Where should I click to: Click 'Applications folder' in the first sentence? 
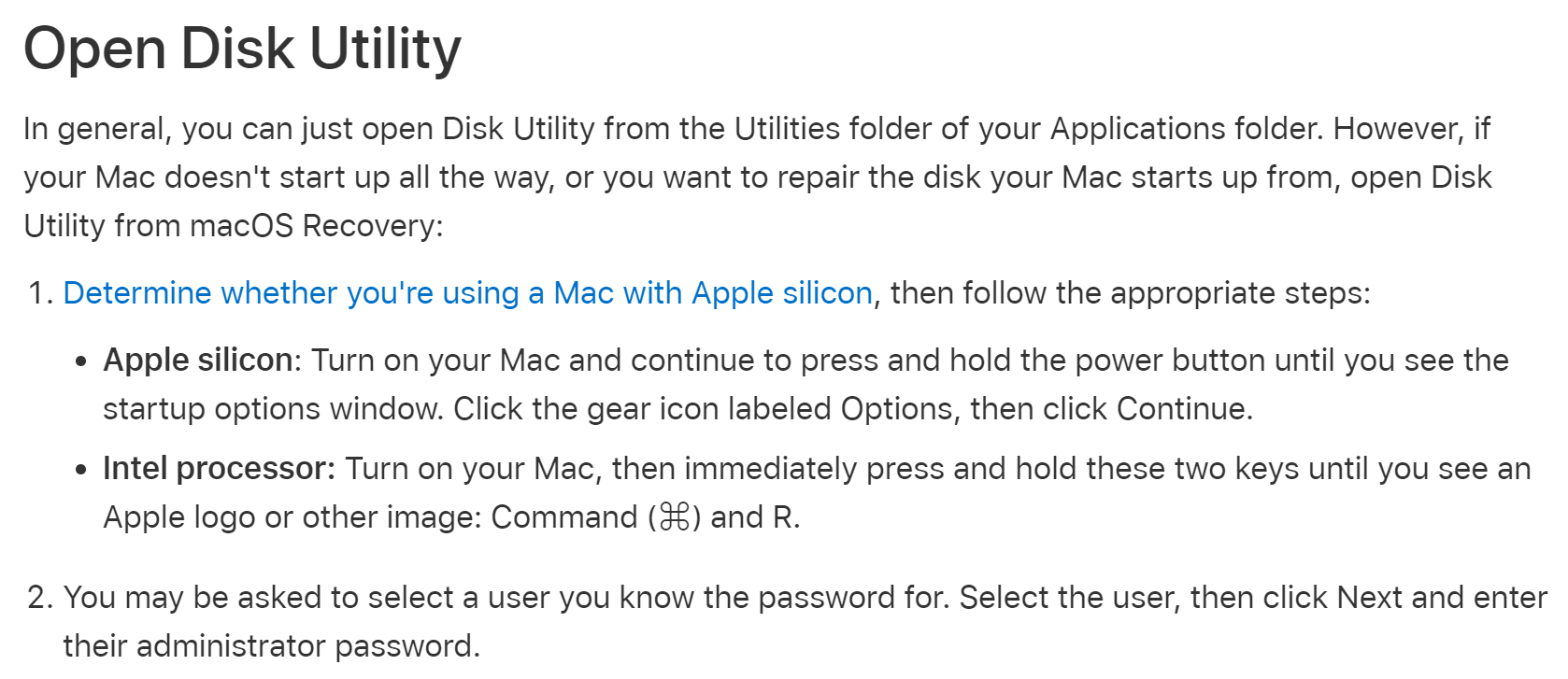tap(1186, 128)
